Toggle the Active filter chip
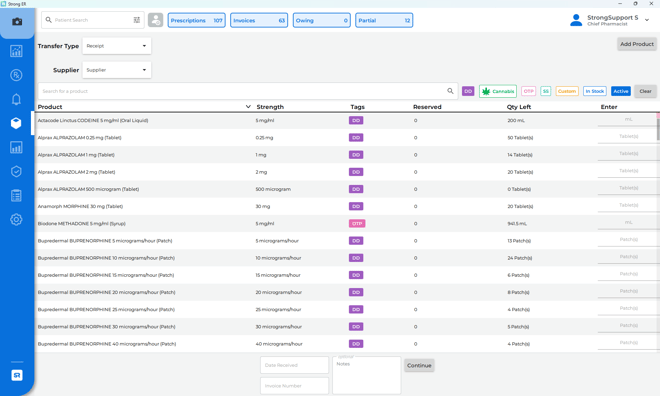Image resolution: width=660 pixels, height=396 pixels. click(621, 91)
